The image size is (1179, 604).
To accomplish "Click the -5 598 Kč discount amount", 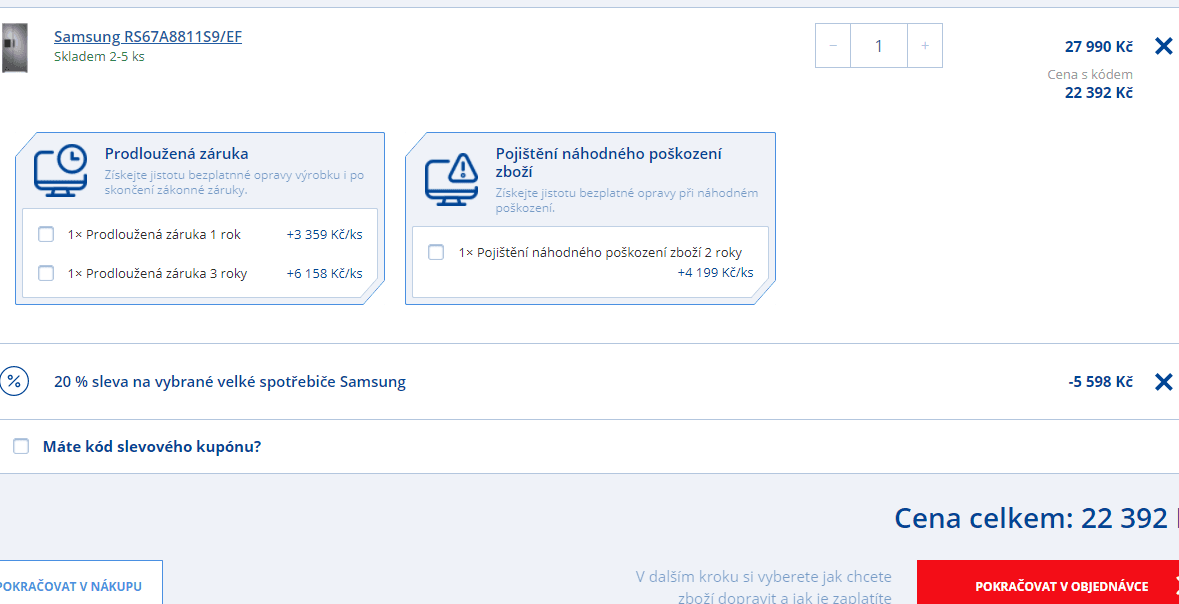I will click(1100, 382).
